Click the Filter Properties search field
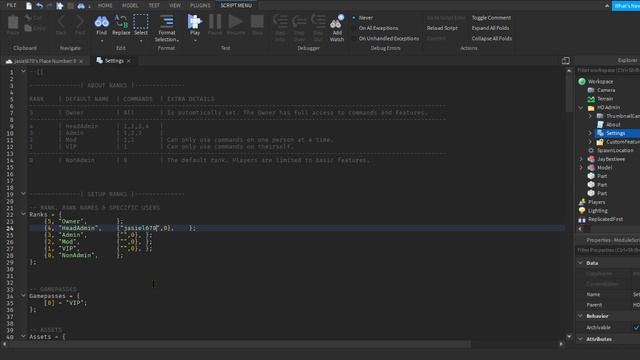 click(x=608, y=250)
